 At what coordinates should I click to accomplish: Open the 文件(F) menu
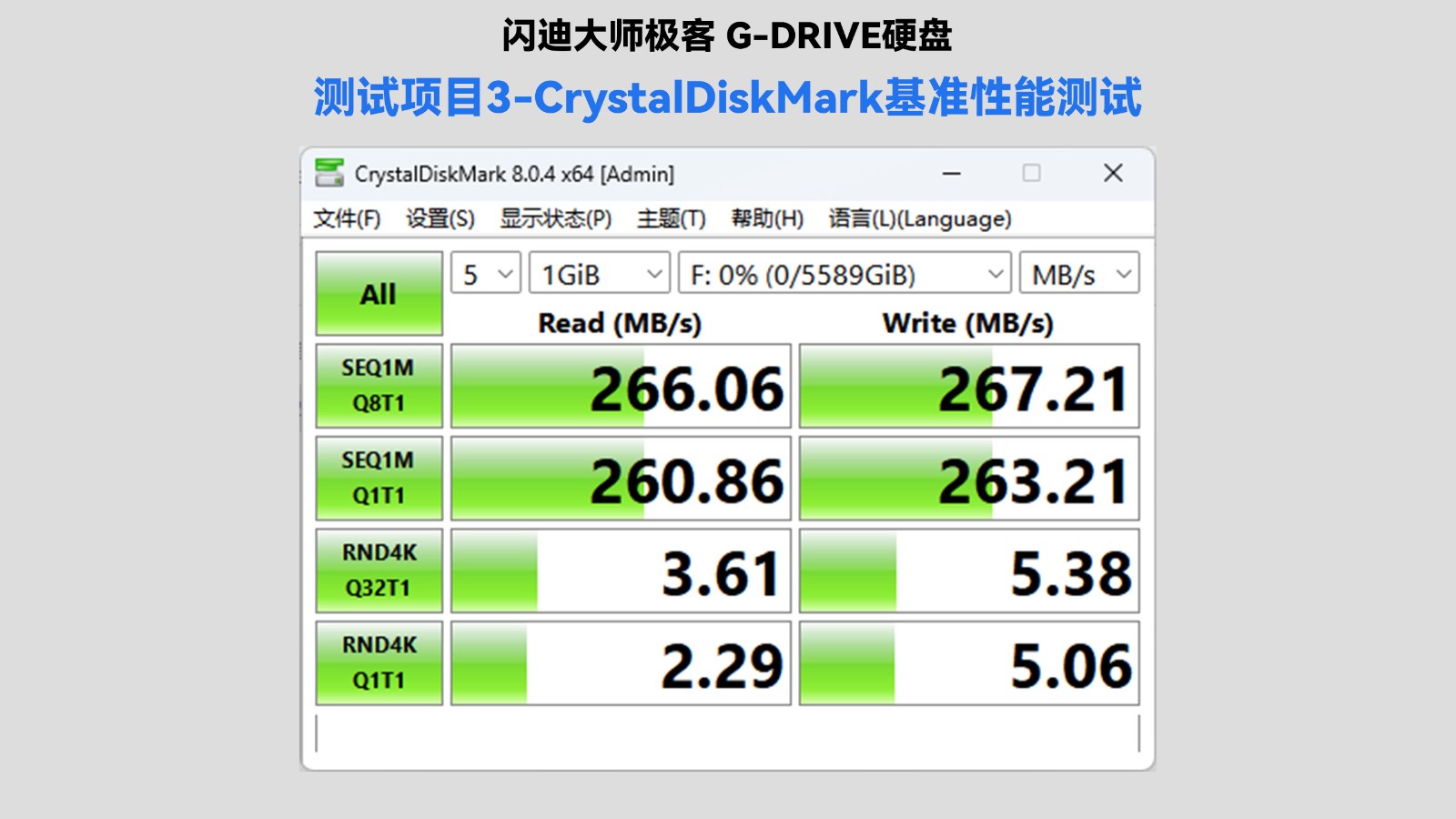point(347,219)
